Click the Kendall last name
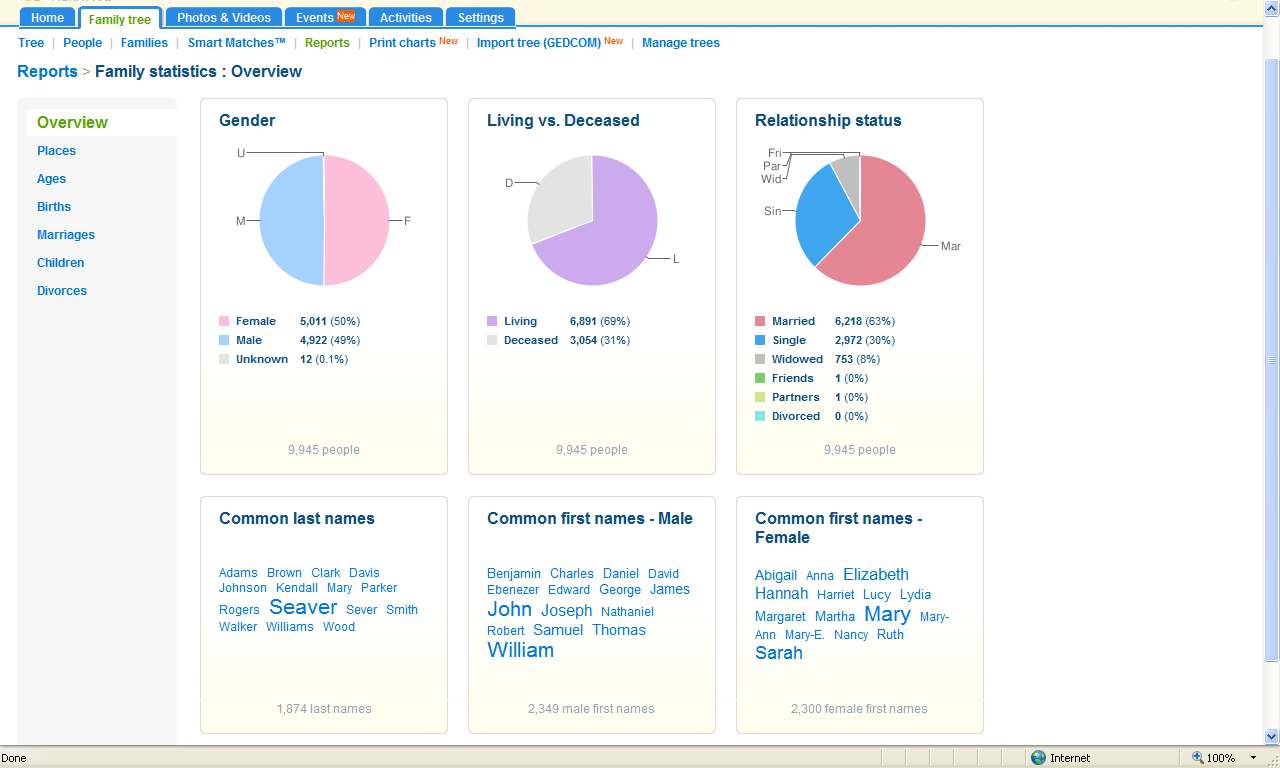Image resolution: width=1280 pixels, height=768 pixels. click(x=297, y=588)
